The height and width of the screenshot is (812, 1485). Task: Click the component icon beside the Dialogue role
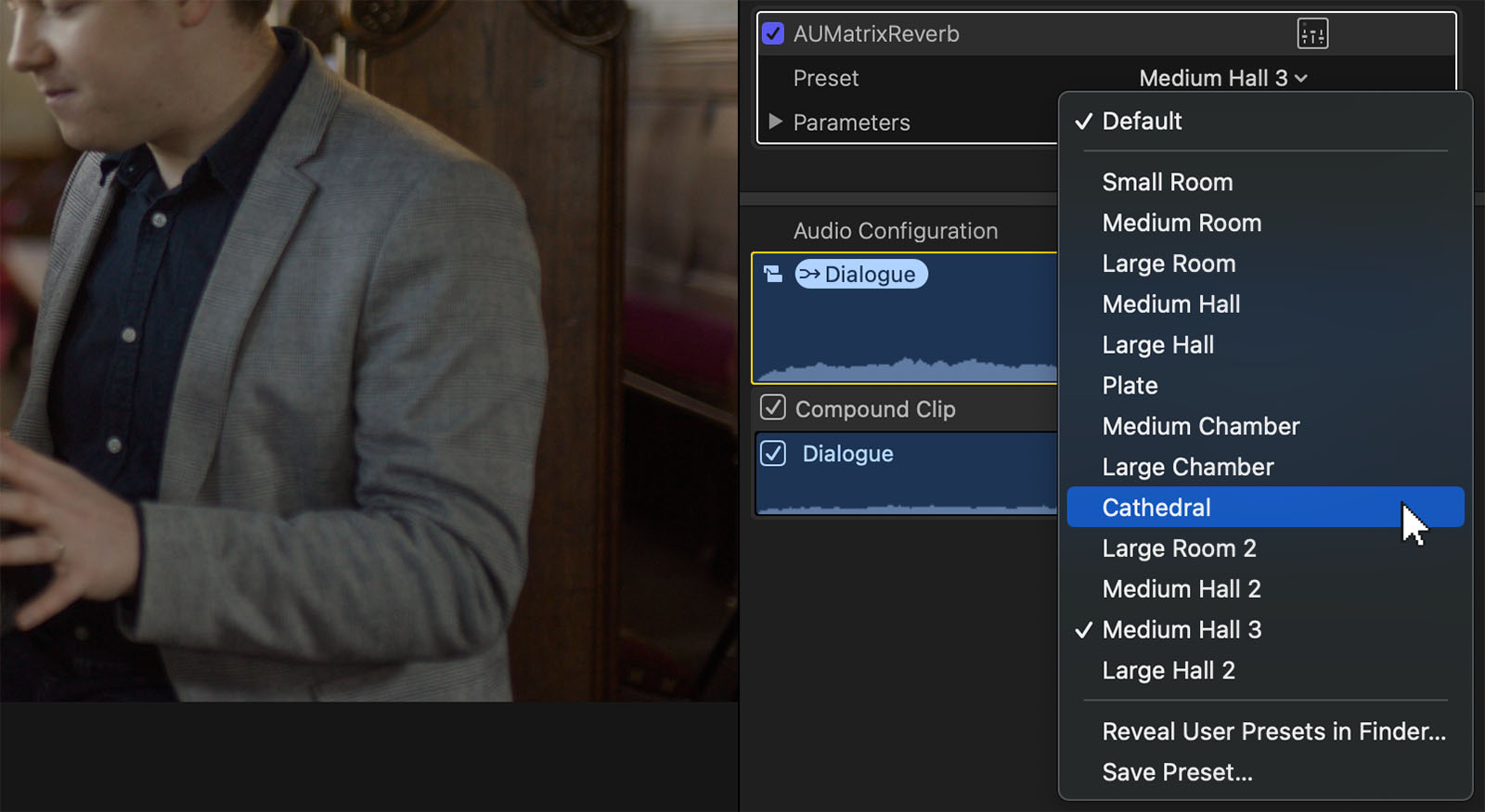pos(773,274)
